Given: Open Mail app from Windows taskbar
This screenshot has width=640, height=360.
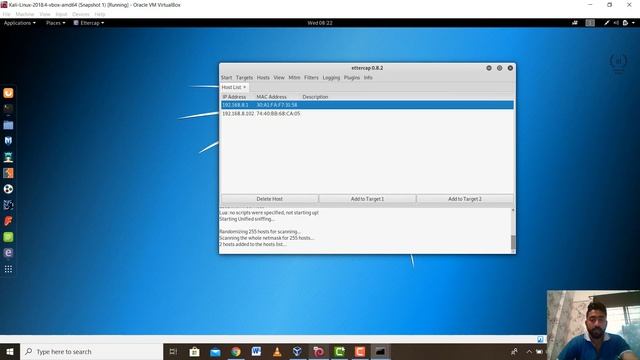Looking at the screenshot, I should click(x=215, y=351).
